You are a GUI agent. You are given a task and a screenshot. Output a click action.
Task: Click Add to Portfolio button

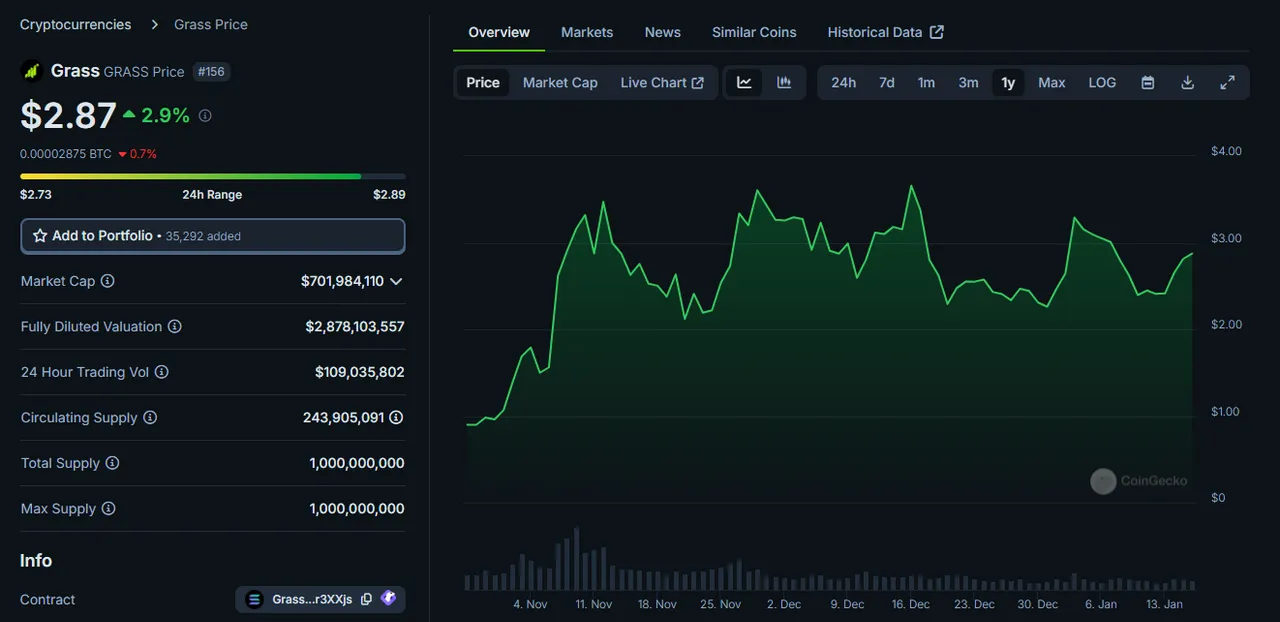pos(213,236)
